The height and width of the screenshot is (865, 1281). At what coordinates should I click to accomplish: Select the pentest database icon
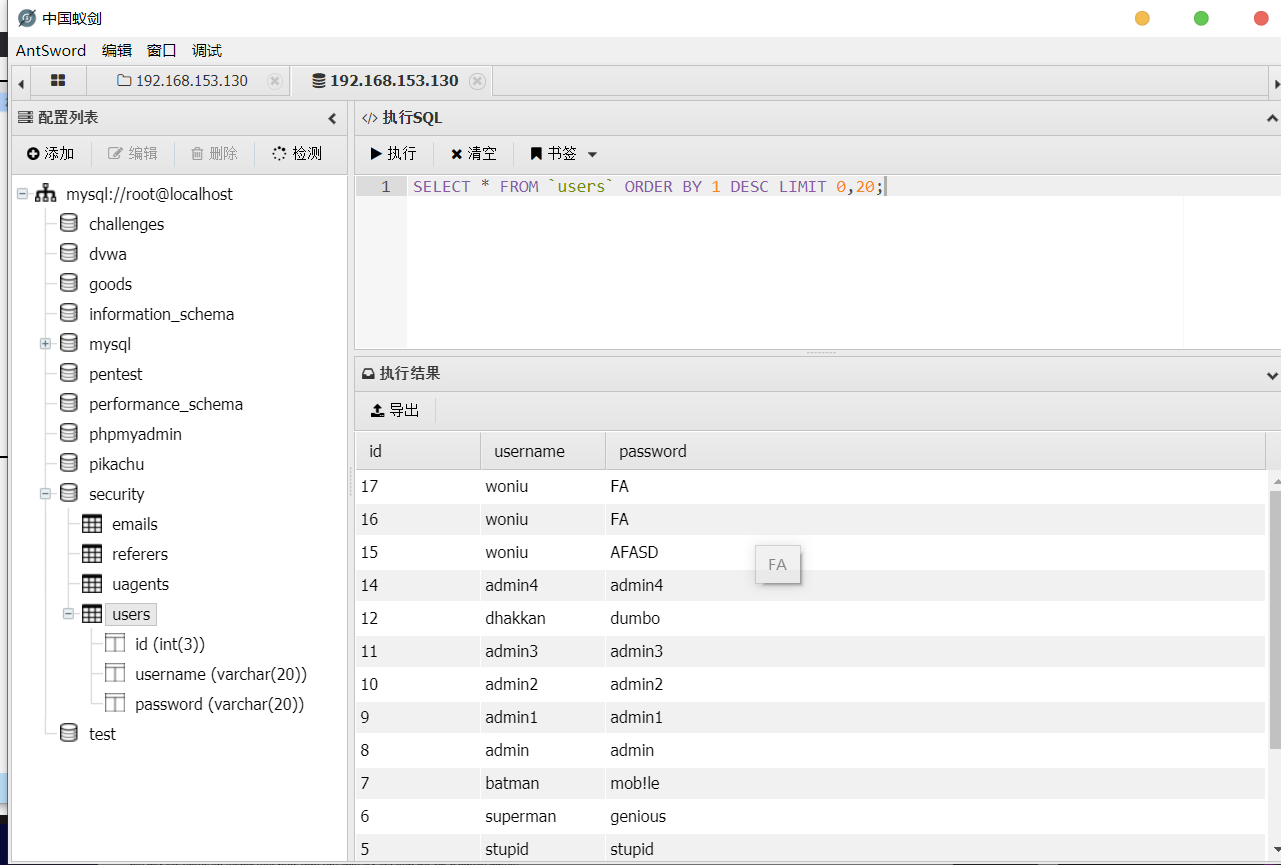tap(69, 374)
